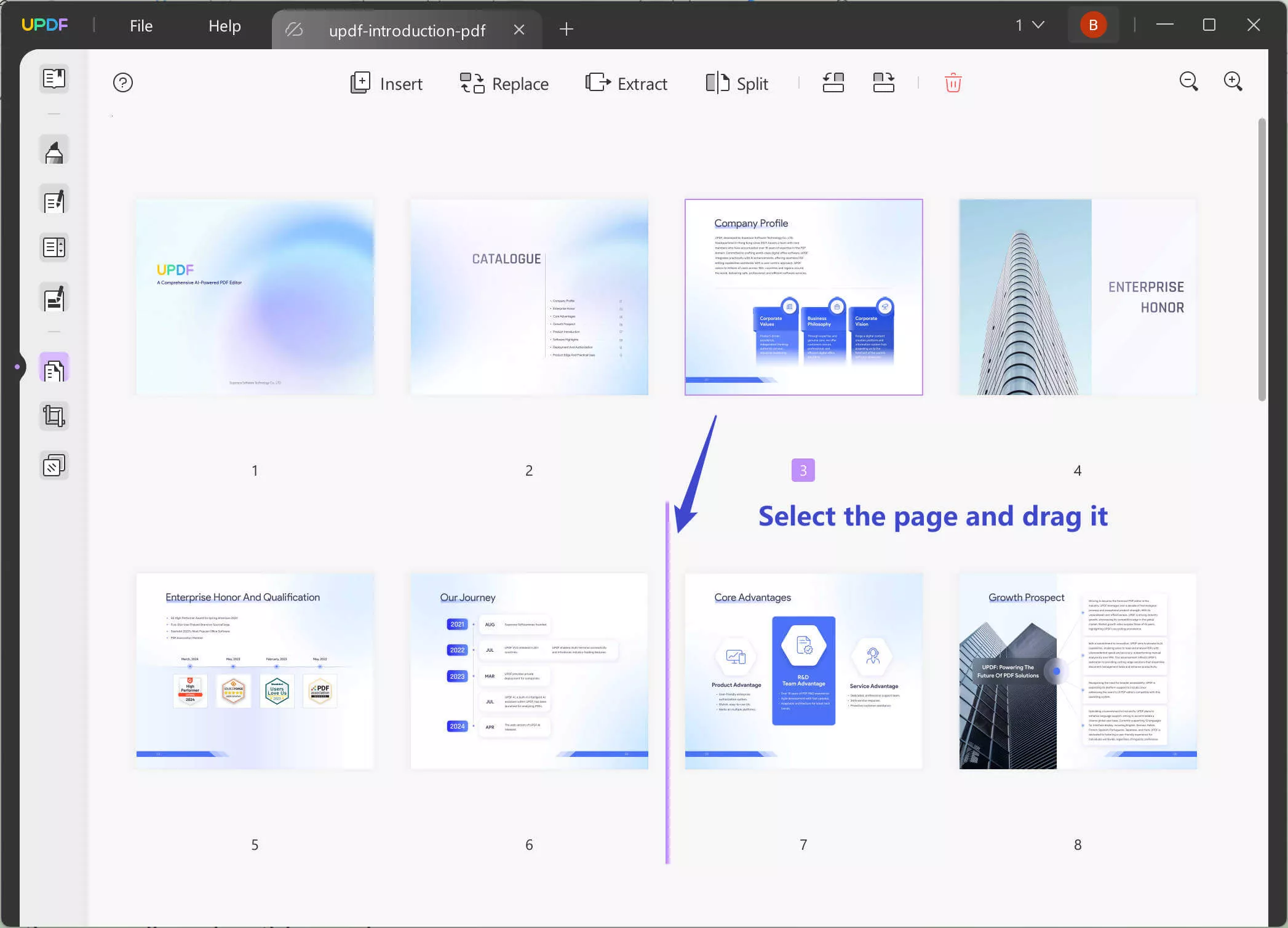This screenshot has width=1288, height=928.
Task: Add a new tab with plus button
Action: [566, 29]
